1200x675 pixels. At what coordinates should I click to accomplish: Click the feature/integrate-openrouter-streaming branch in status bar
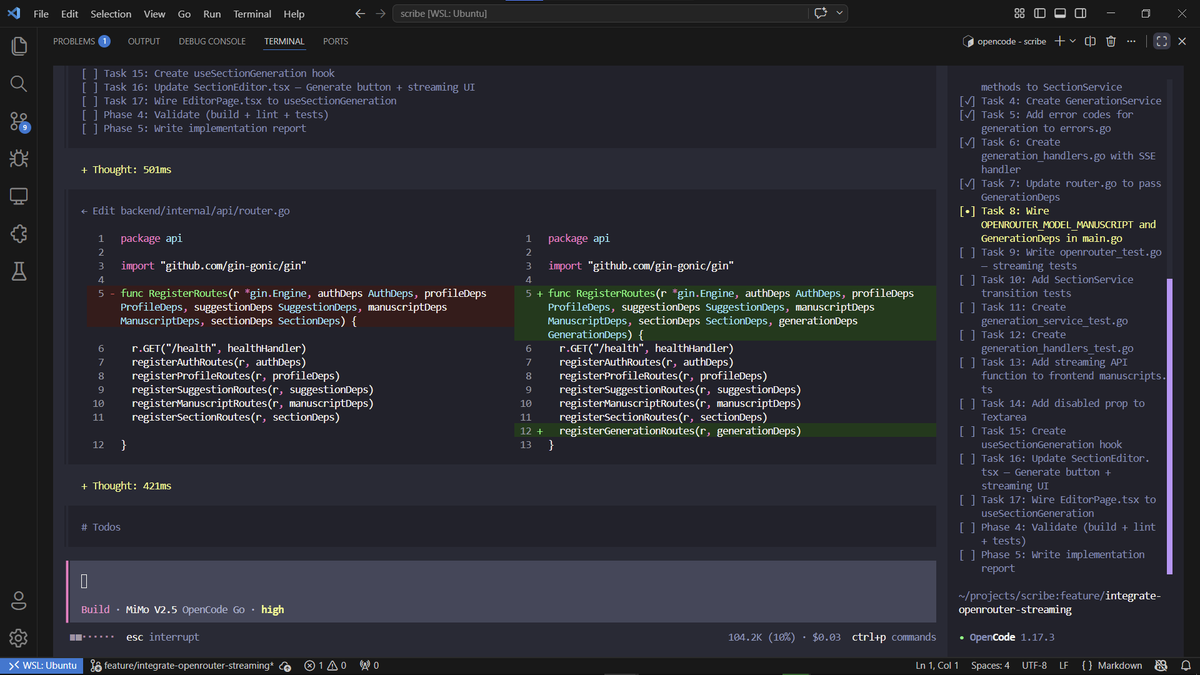(x=182, y=665)
